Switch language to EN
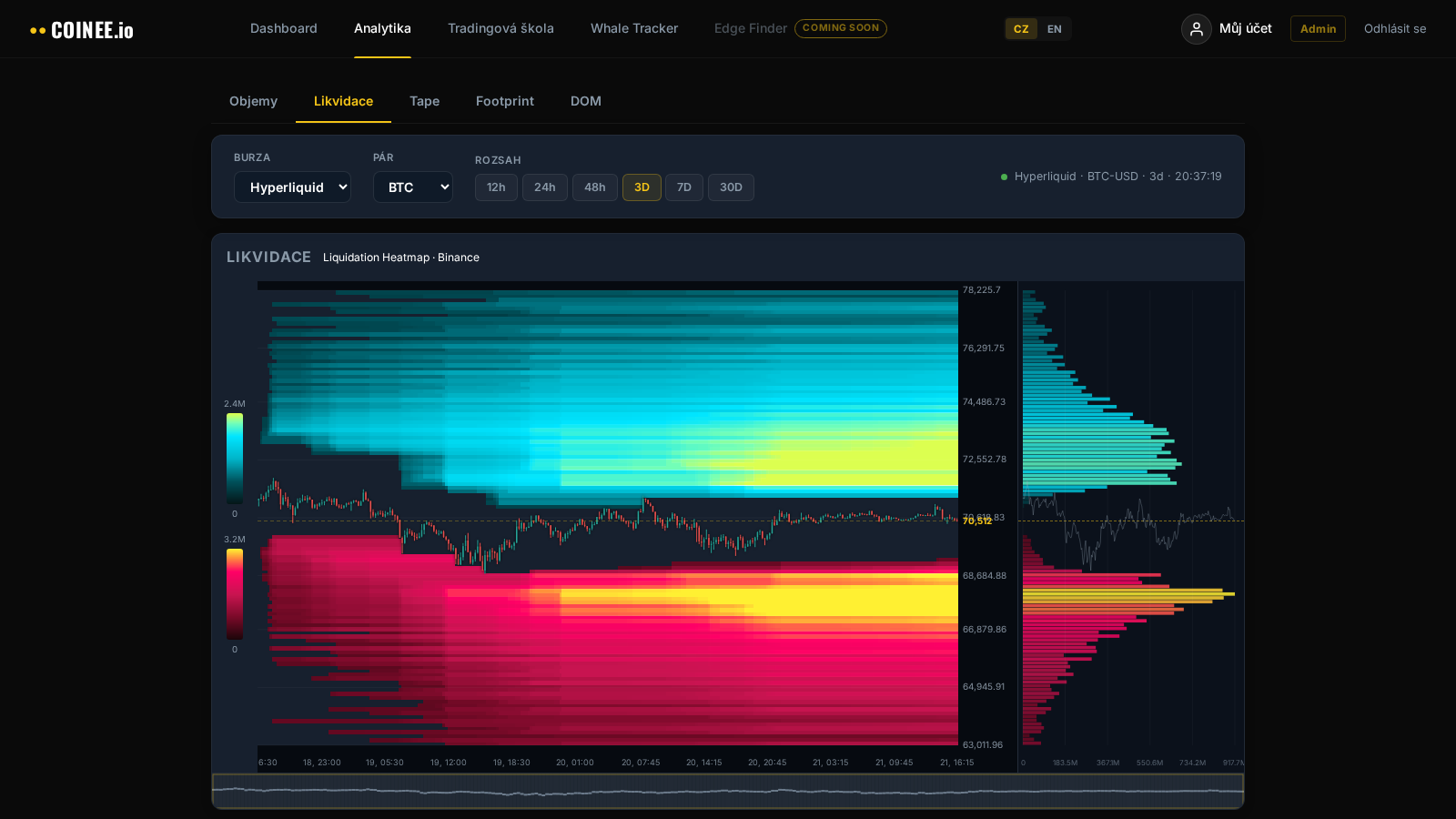 1054,29
